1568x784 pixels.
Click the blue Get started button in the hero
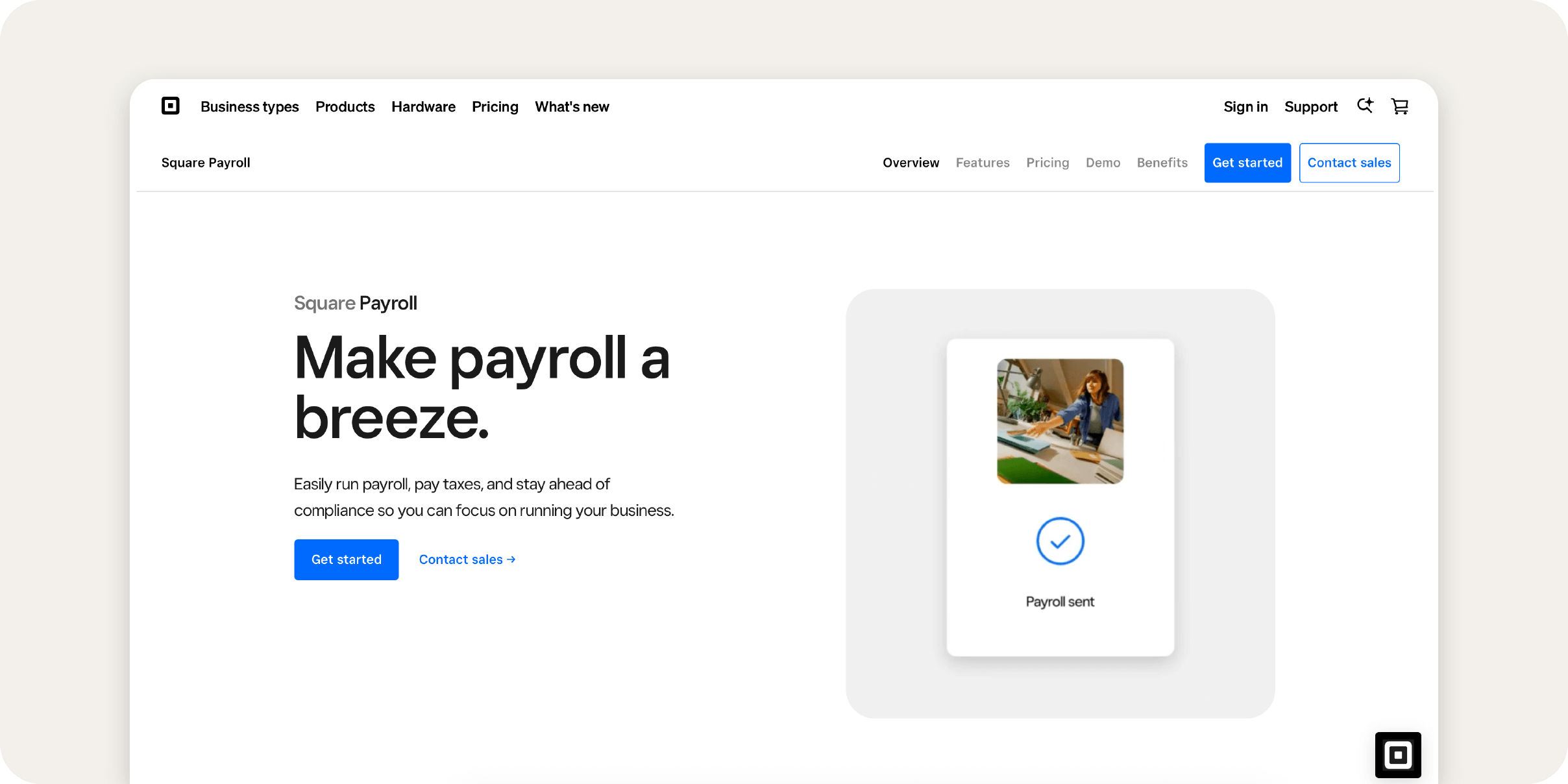click(x=346, y=559)
